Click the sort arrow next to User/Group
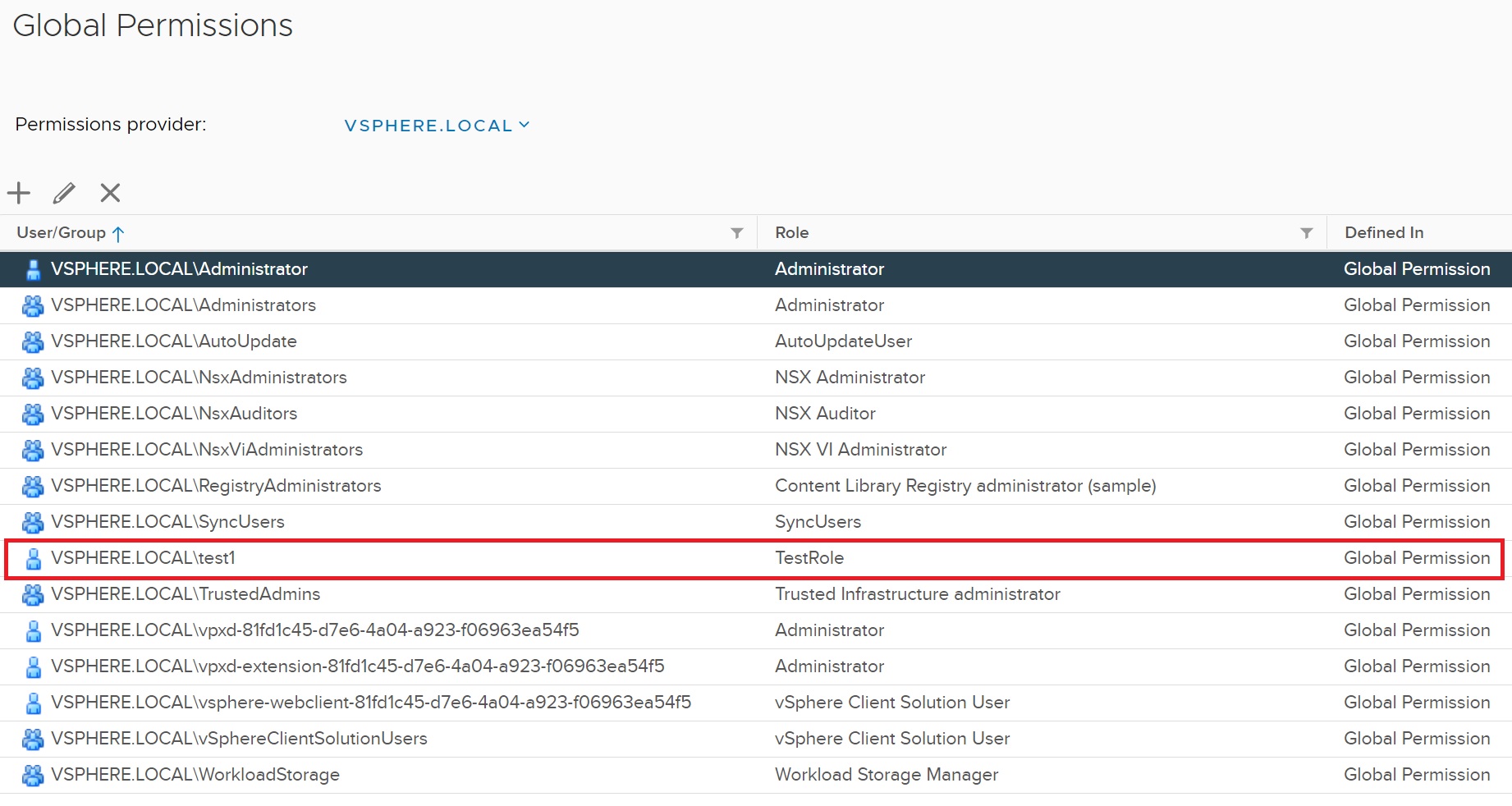 click(118, 234)
